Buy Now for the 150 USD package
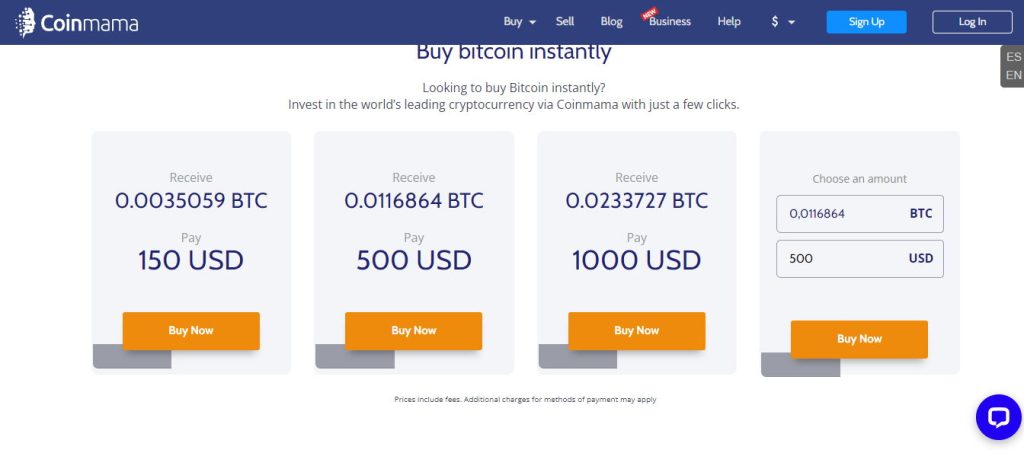 [191, 330]
